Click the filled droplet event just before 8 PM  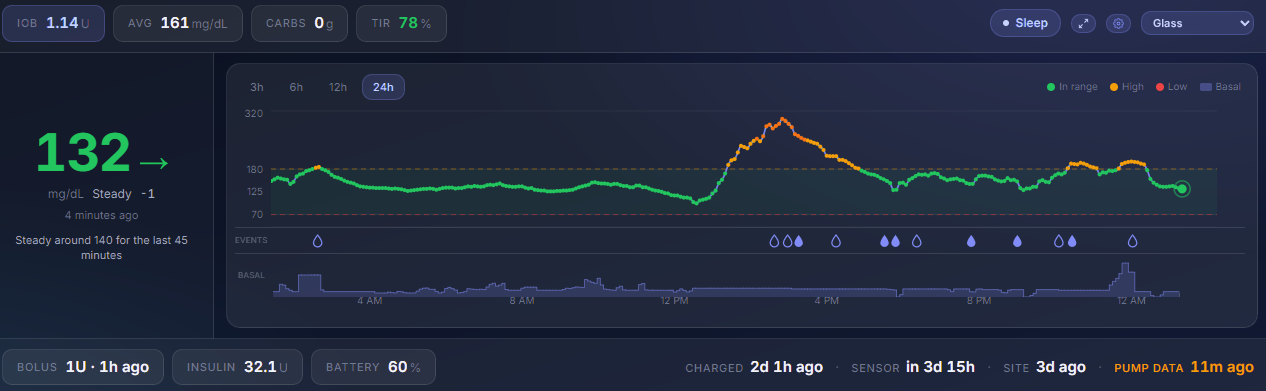[970, 241]
